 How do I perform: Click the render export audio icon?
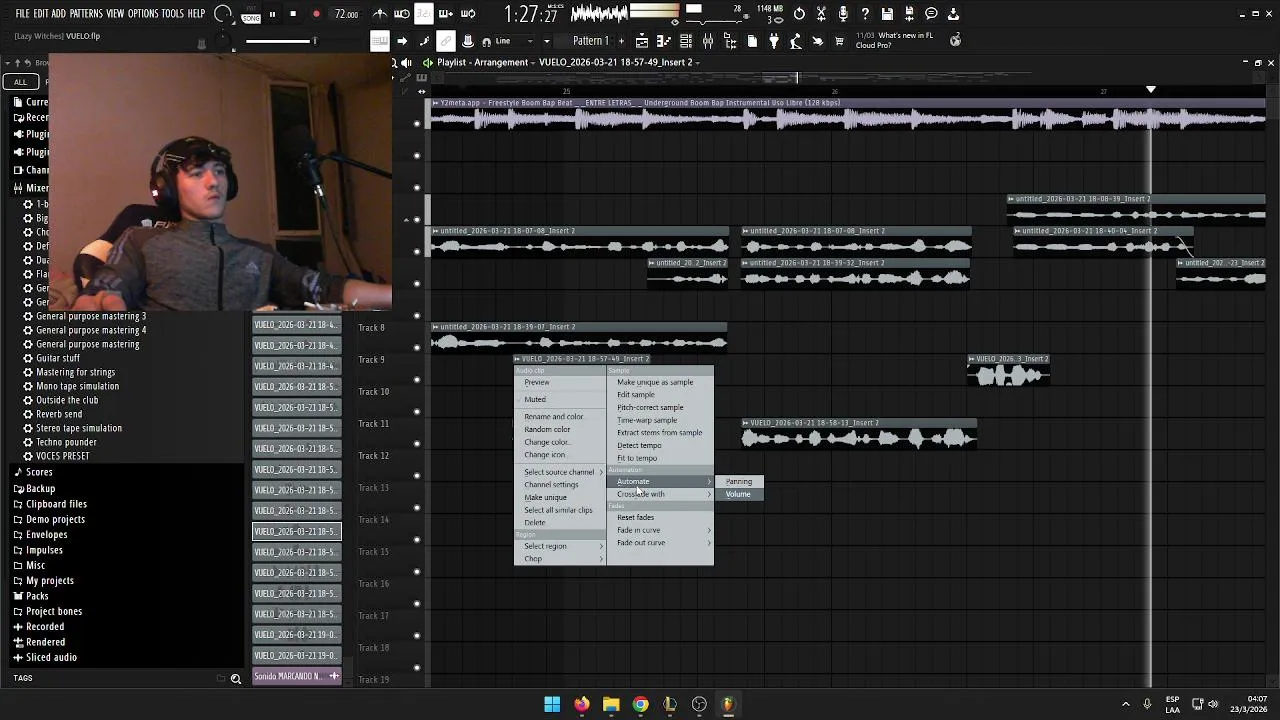click(909, 14)
